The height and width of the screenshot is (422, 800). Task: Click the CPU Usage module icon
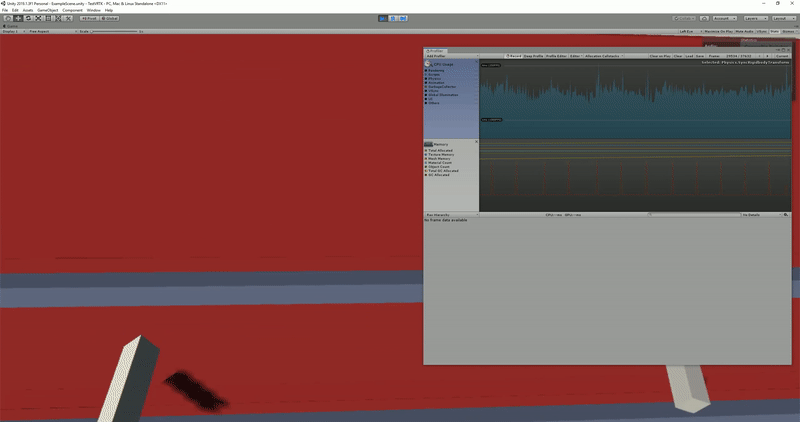point(428,64)
